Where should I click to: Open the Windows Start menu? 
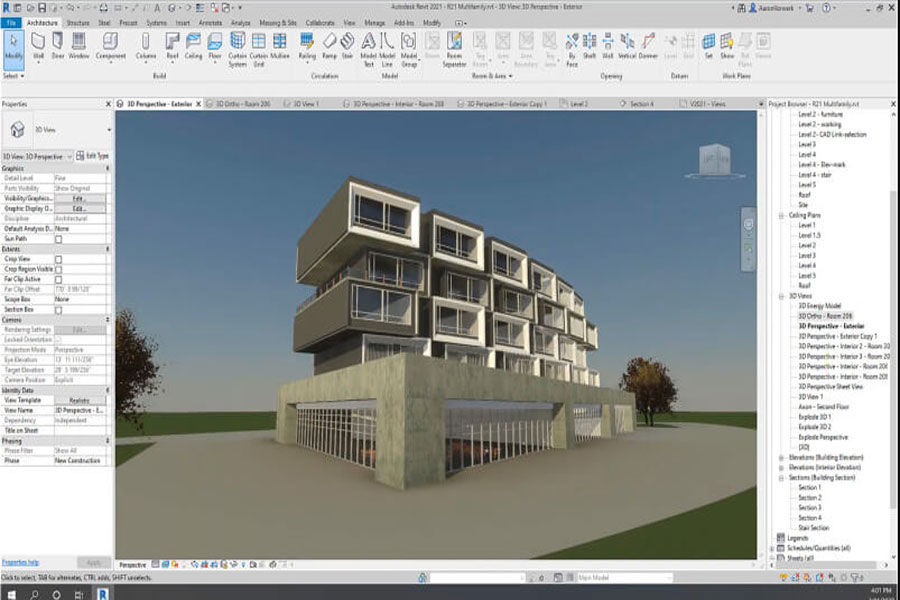tap(11, 594)
